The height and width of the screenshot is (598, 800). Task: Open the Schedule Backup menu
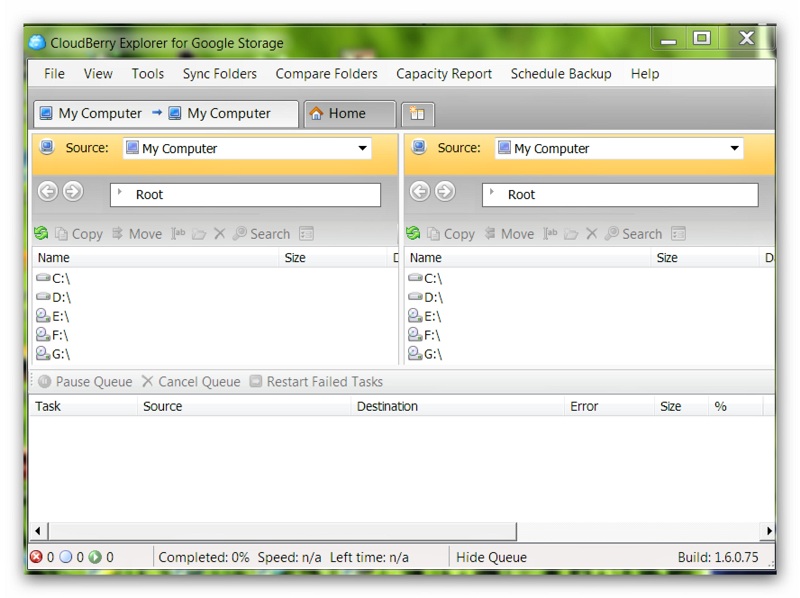(x=561, y=74)
